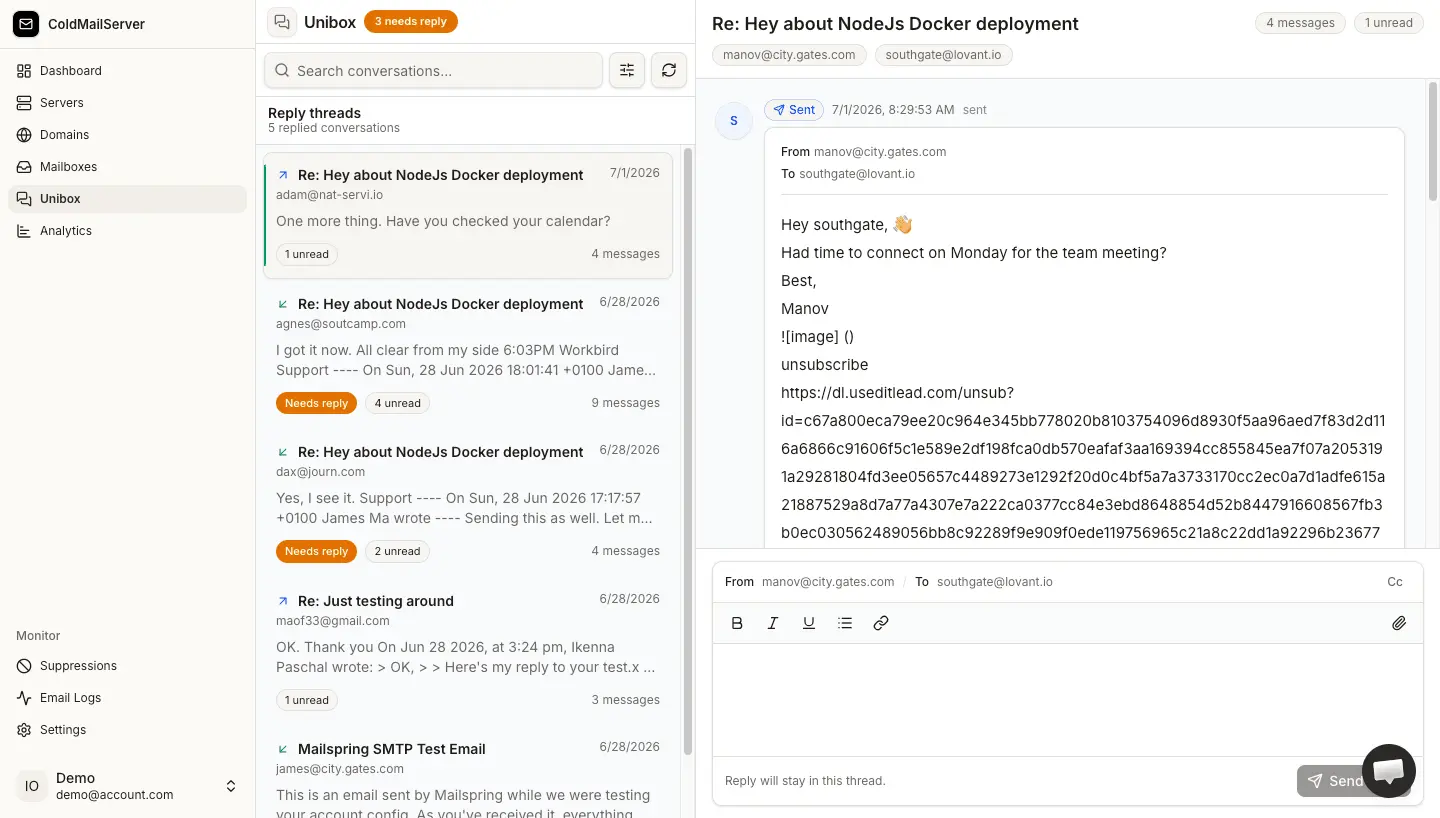Focus the Search conversations field
Viewport: 1440px width, 818px height.
point(434,71)
